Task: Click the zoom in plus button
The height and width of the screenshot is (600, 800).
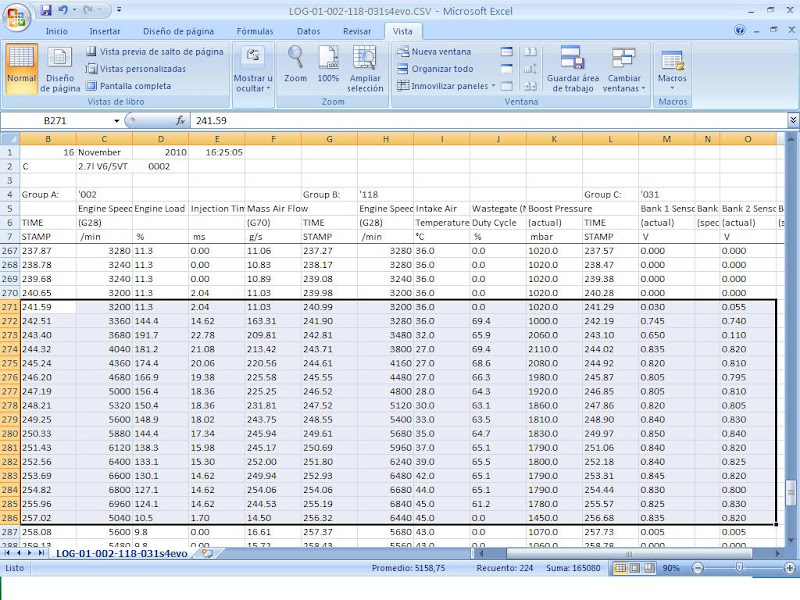Action: coord(789,568)
